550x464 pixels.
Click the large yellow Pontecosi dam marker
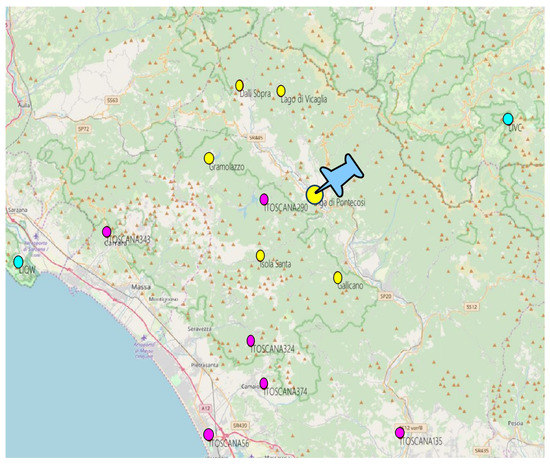[x=314, y=195]
